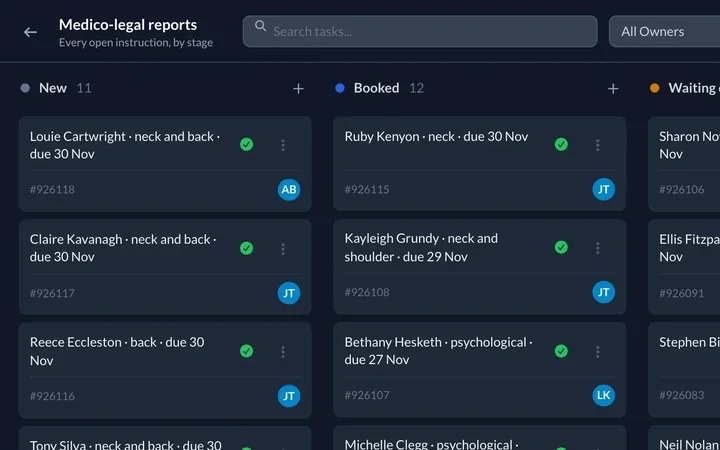Open Tony Silva neck and back card
Viewport: 720px width, 450px height.
(x=165, y=439)
